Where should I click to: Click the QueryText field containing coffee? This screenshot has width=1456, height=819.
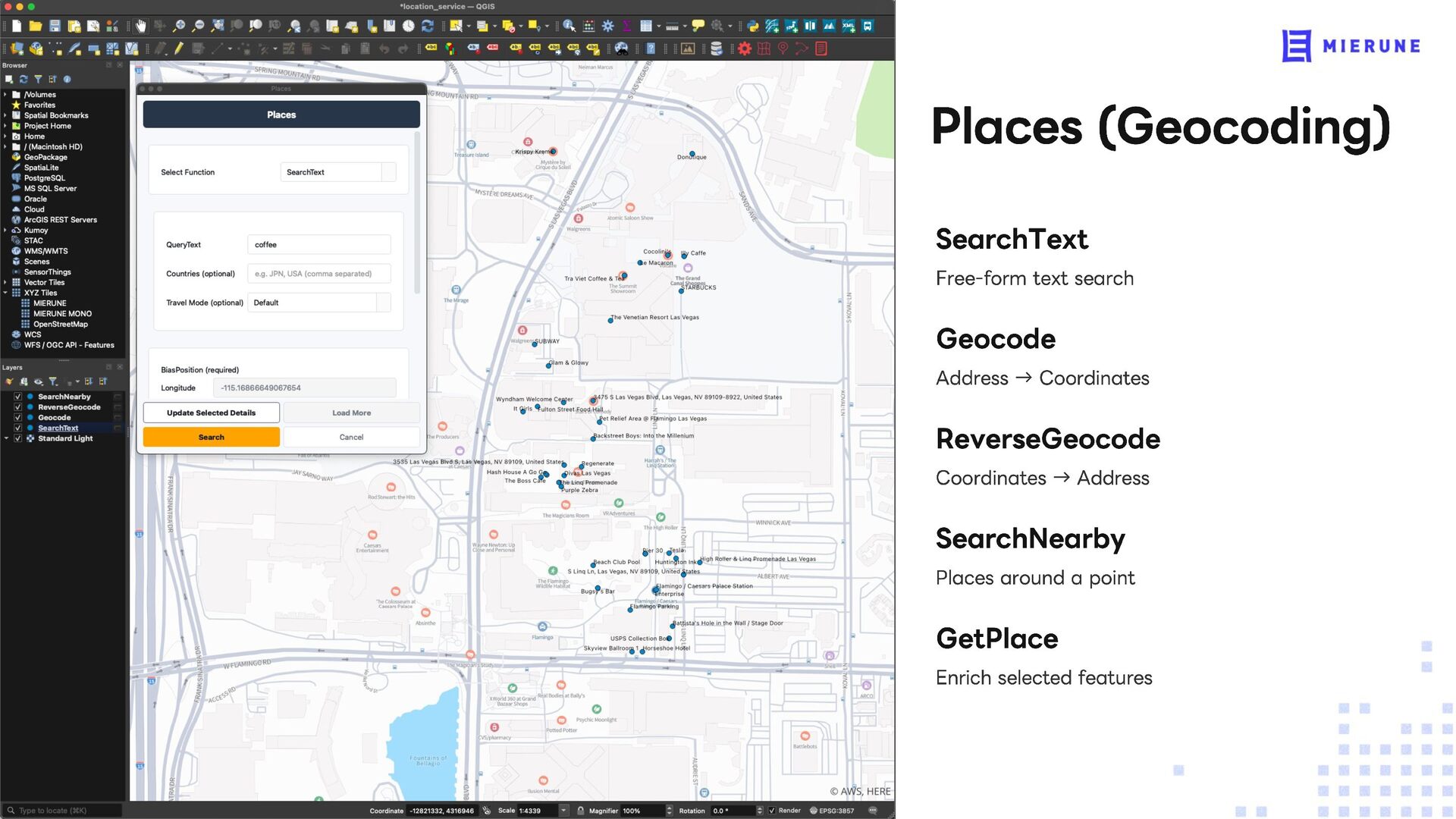click(x=319, y=245)
